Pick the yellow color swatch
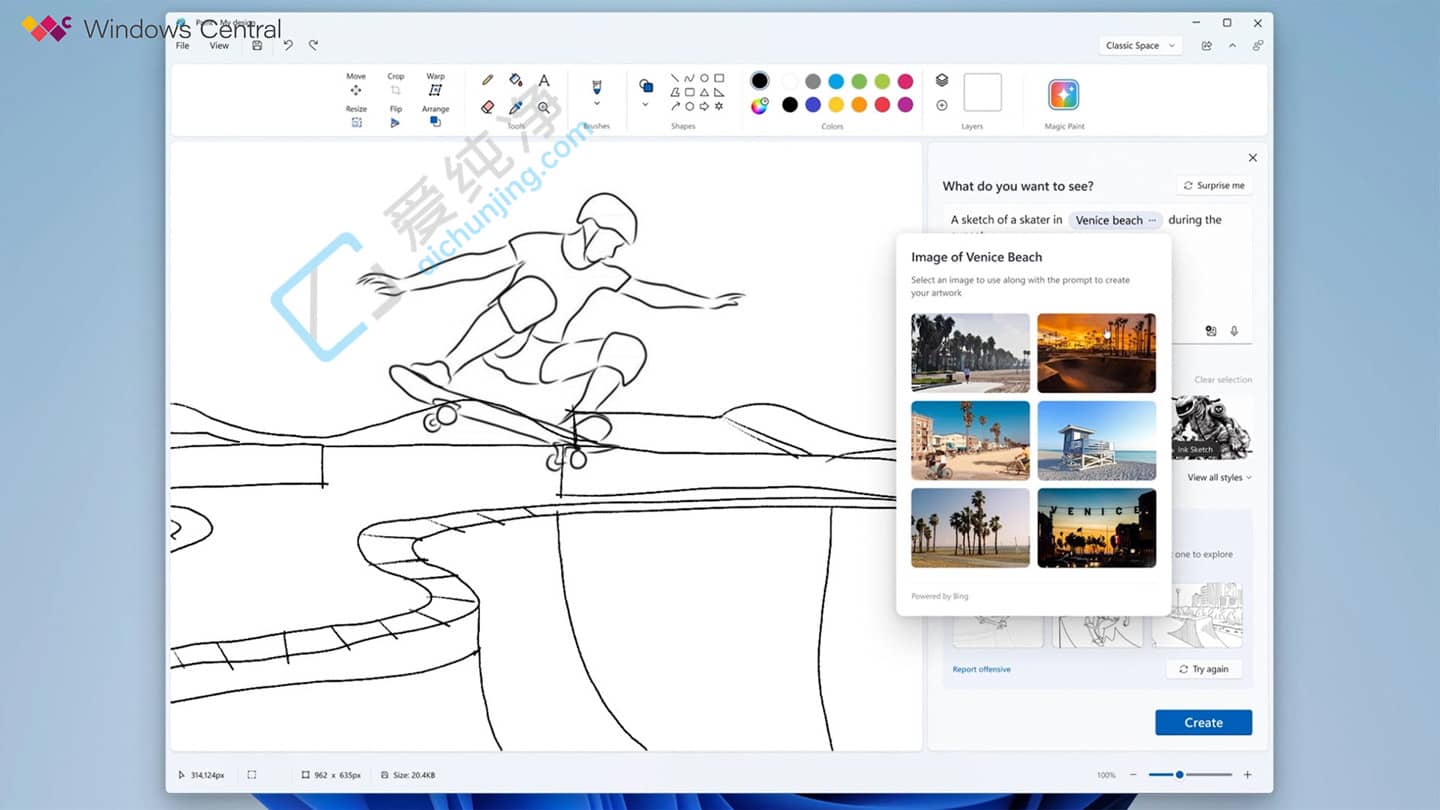1440x810 pixels. [x=836, y=105]
